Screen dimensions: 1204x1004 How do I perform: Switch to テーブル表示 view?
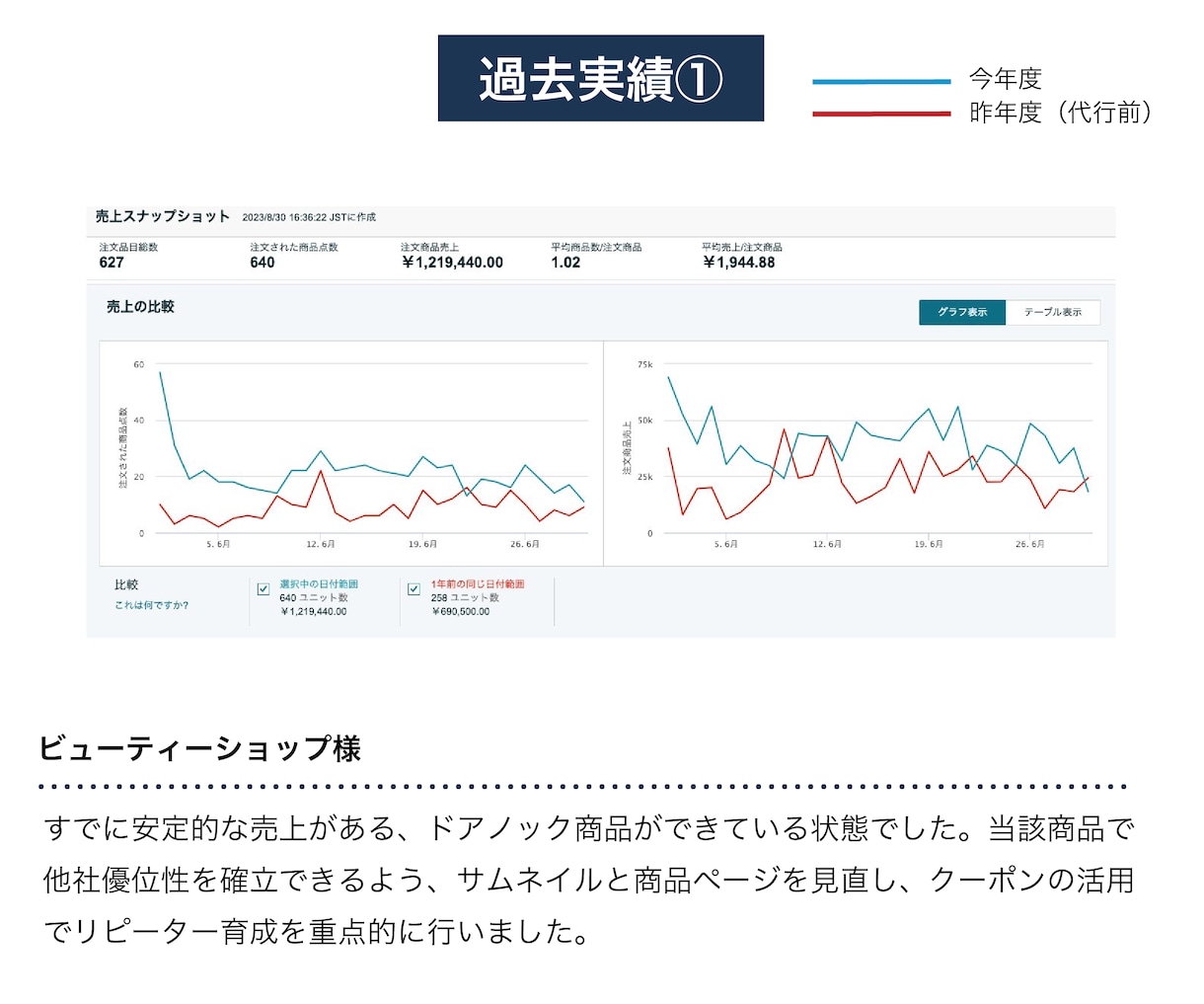pos(1053,312)
